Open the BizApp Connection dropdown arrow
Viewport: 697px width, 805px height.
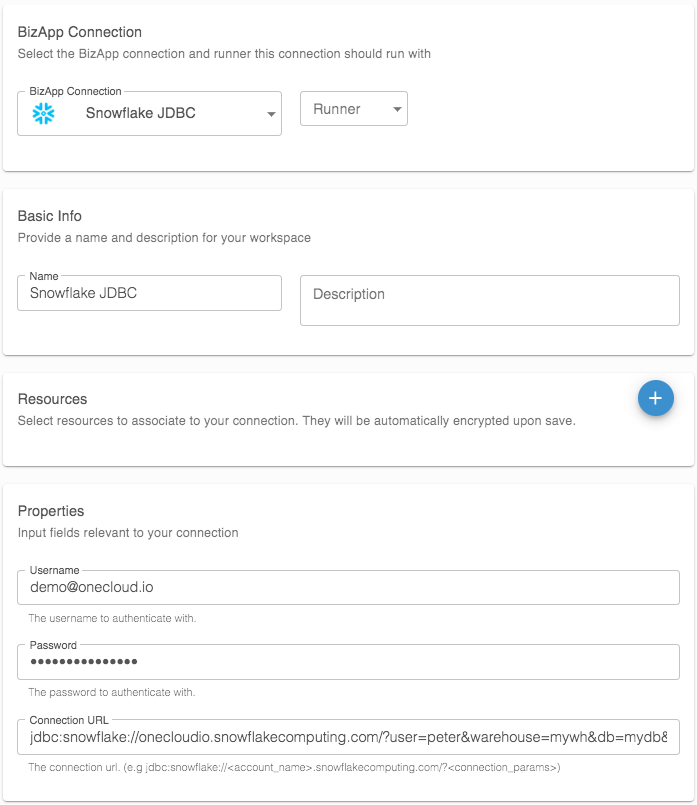271,114
